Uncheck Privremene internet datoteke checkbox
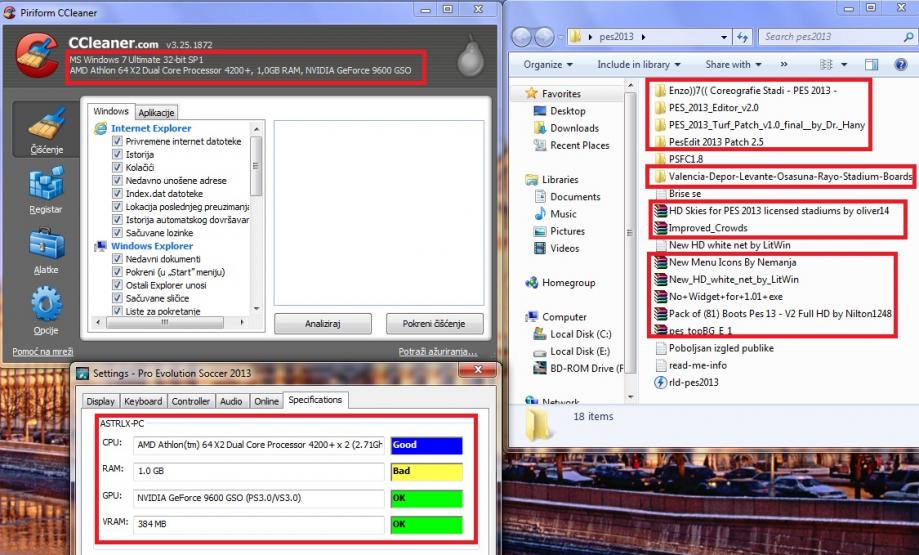919x555 pixels. (x=118, y=142)
